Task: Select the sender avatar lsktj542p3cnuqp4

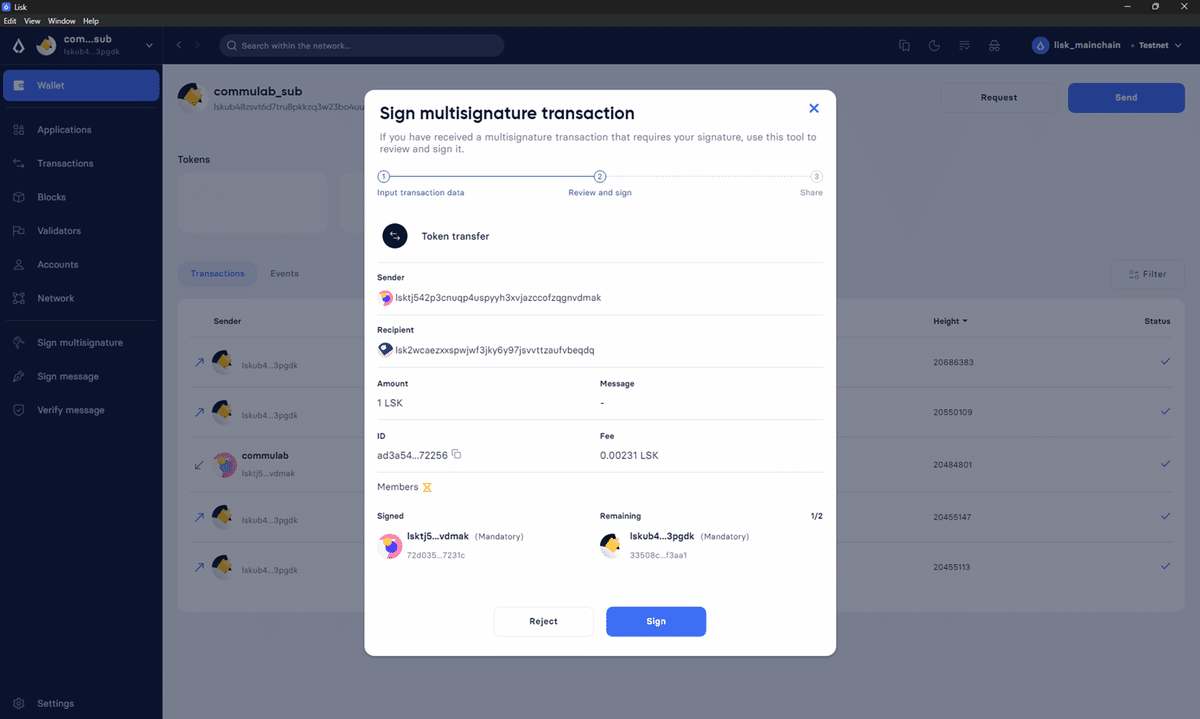Action: [385, 297]
